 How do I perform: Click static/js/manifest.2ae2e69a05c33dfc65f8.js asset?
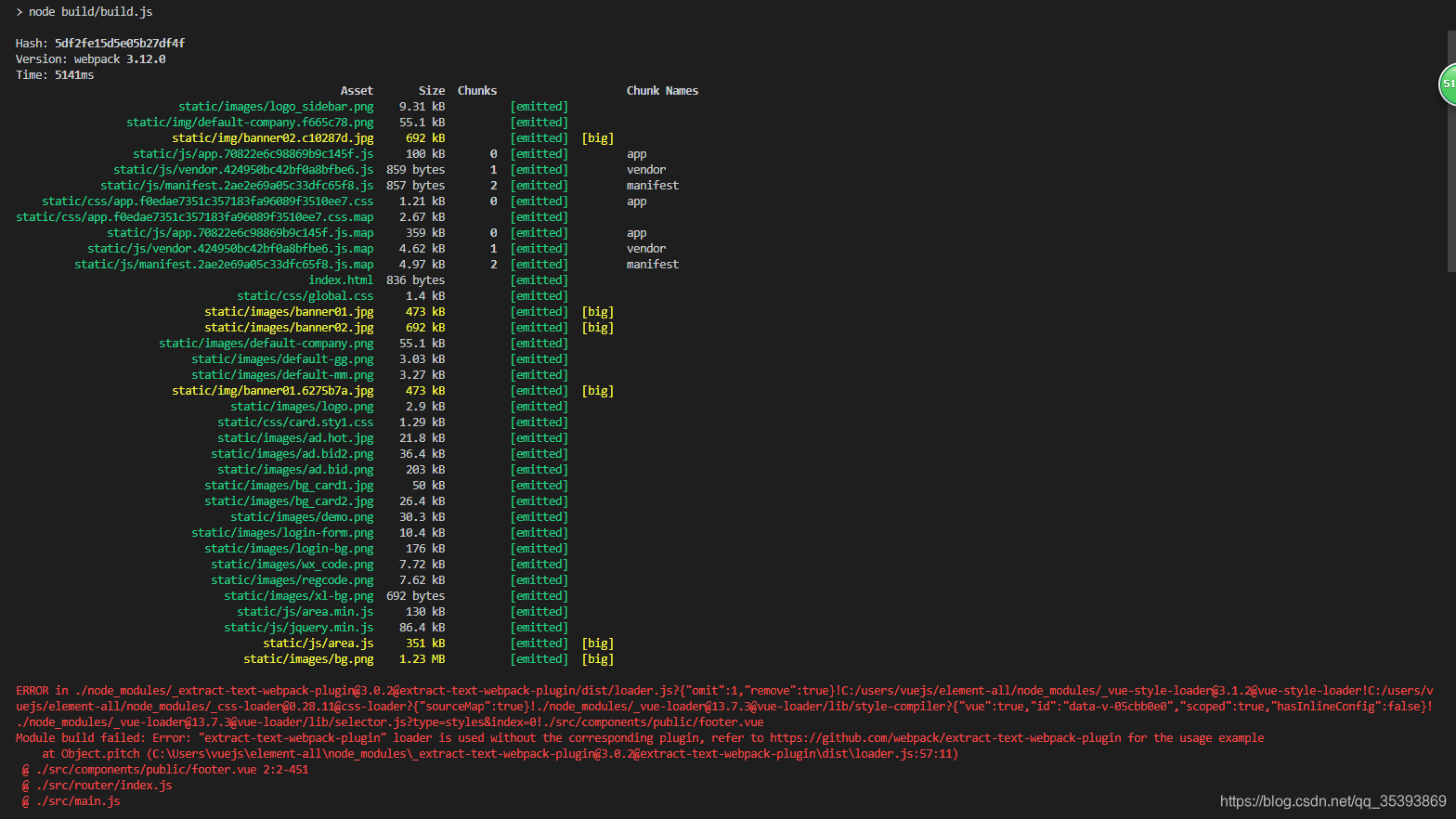pos(237,186)
